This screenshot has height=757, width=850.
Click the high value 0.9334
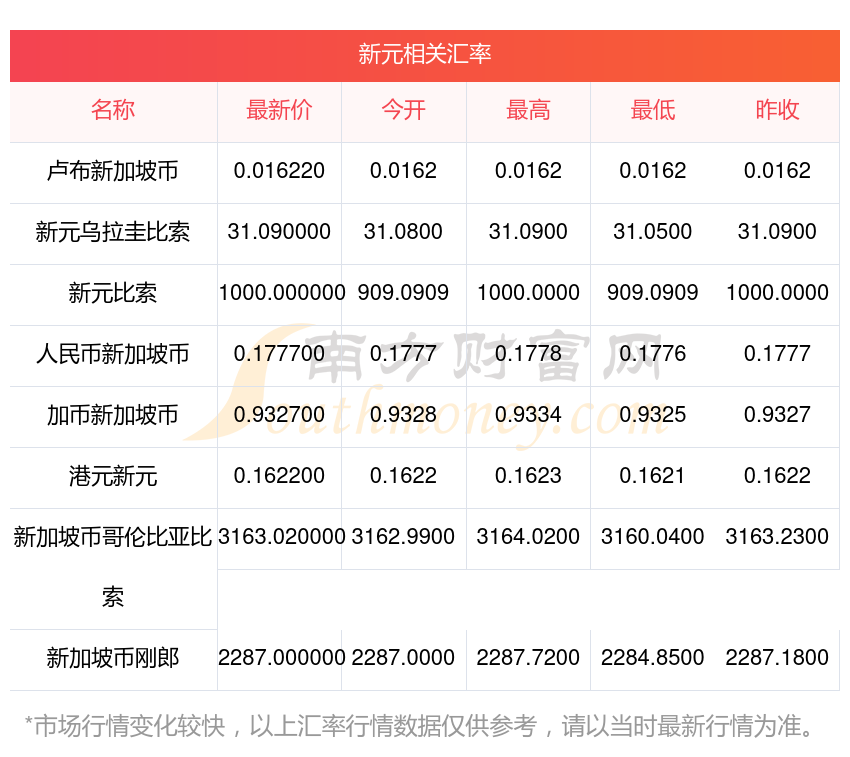[x=528, y=415]
